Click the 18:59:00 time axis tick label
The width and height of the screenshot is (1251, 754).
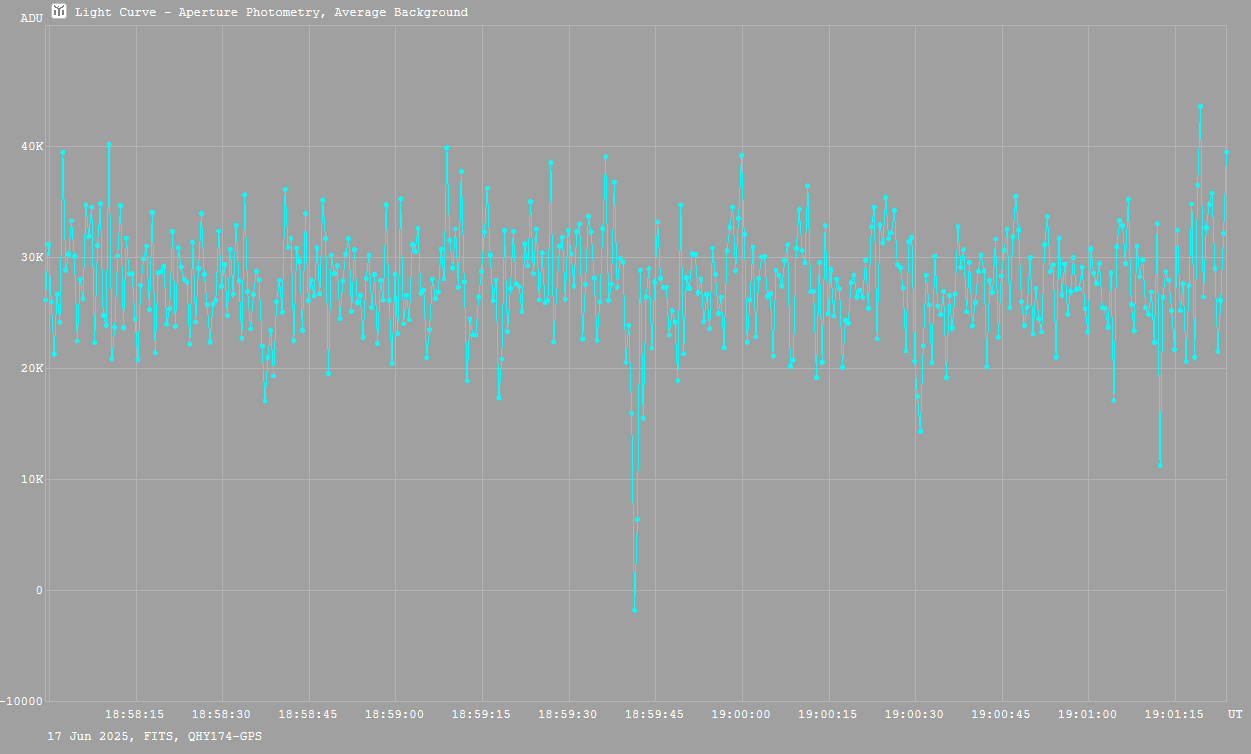395,714
